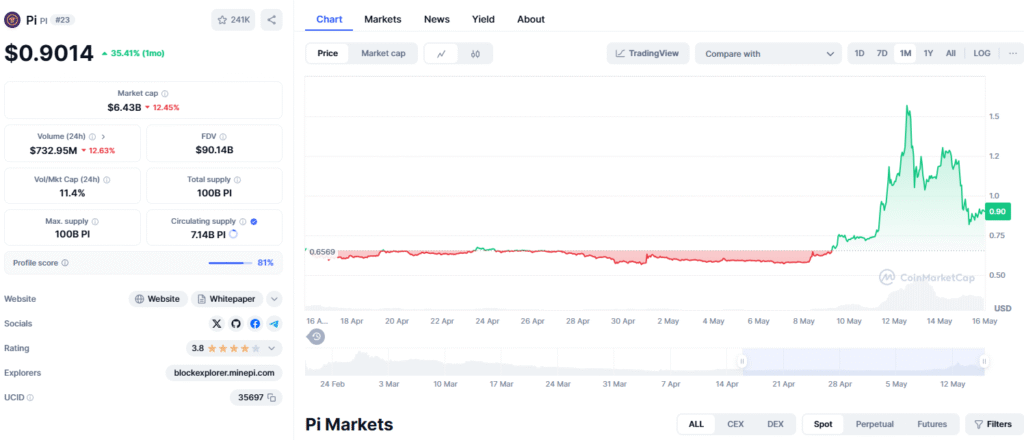
Task: Show FDV info icon
Action: click(223, 137)
